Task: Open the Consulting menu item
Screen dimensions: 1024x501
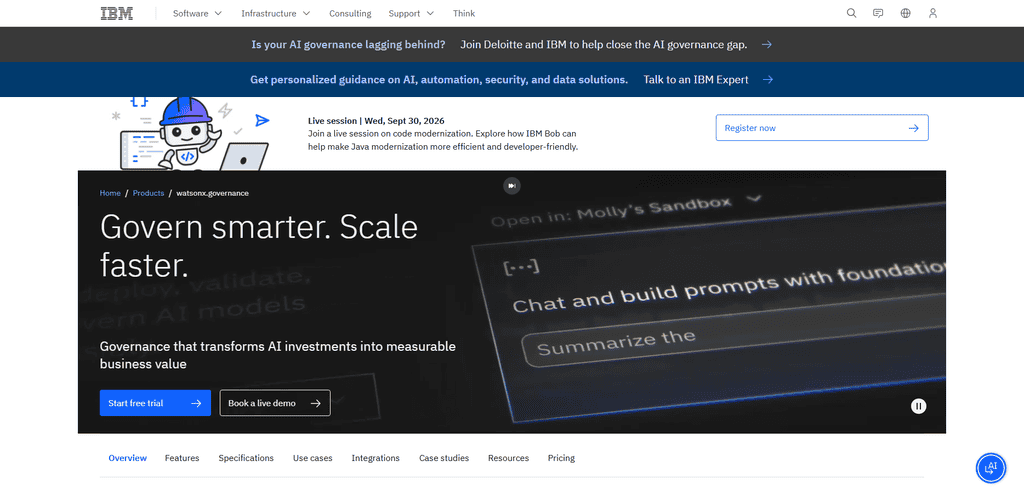Action: pos(350,13)
